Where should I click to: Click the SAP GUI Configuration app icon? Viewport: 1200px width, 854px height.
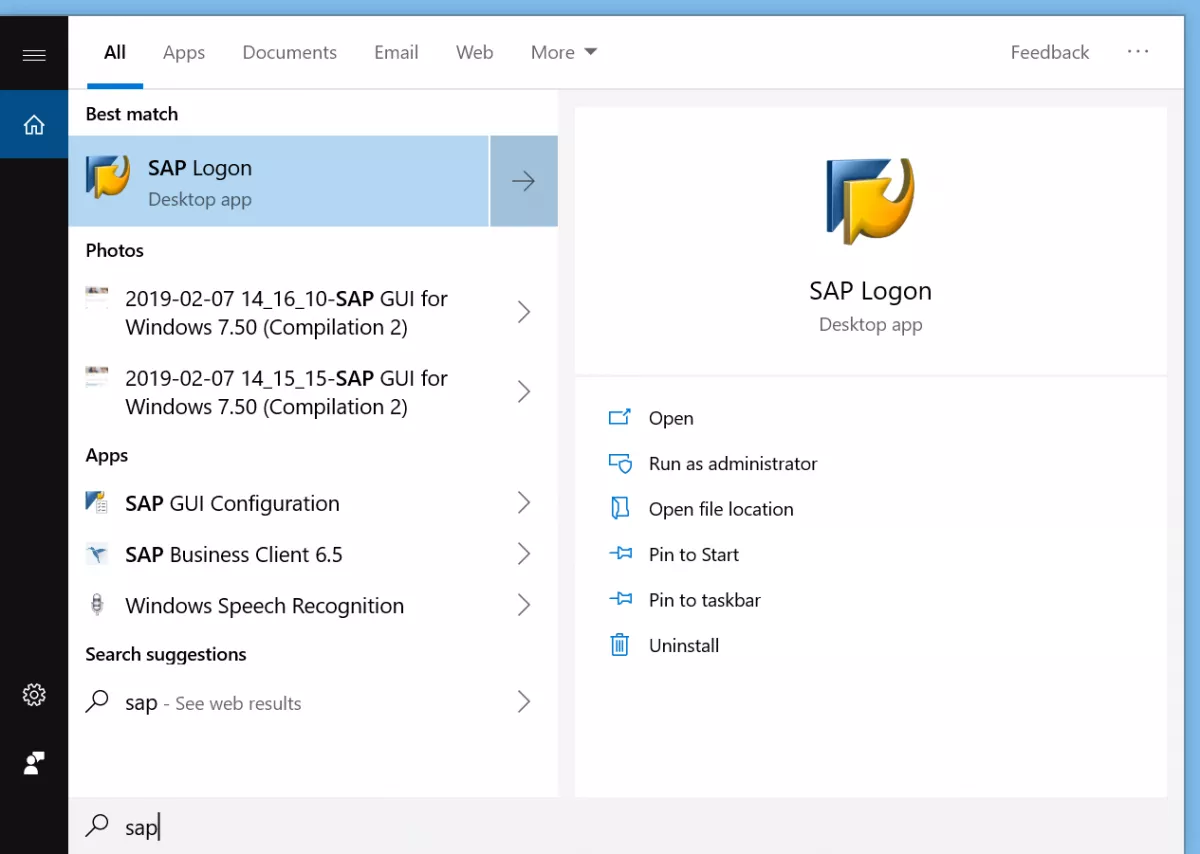coord(97,502)
